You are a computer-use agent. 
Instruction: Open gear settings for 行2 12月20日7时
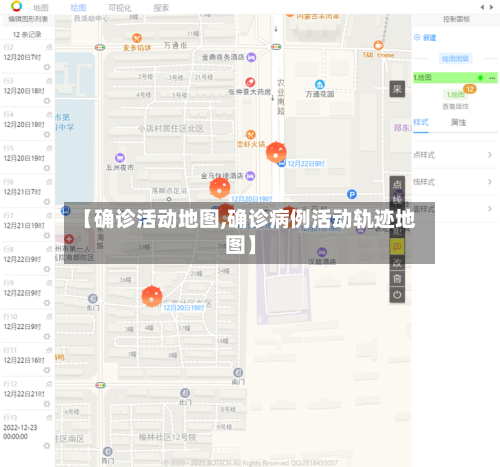(47, 67)
